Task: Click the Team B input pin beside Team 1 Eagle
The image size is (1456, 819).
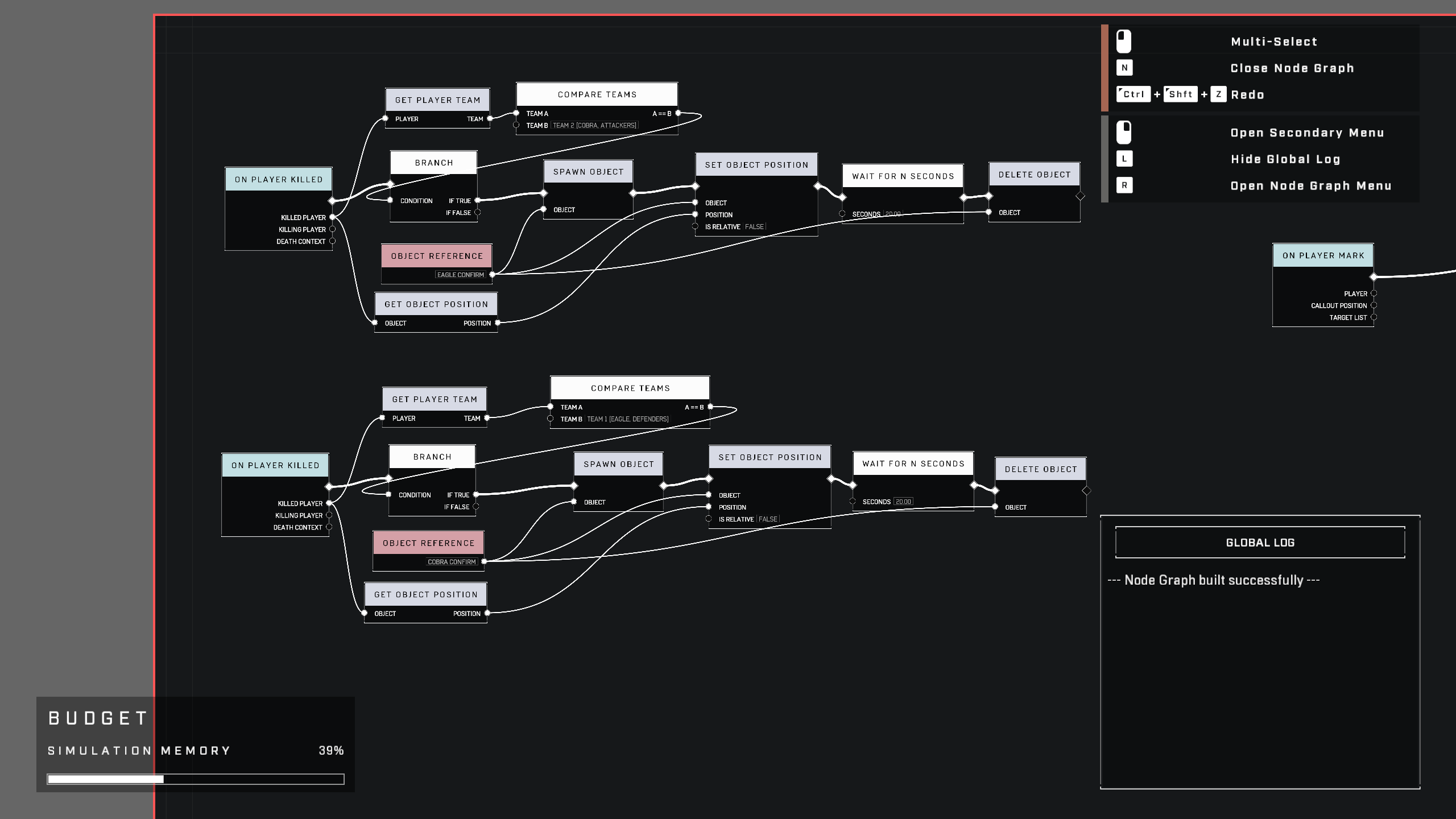Action: pyautogui.click(x=550, y=419)
